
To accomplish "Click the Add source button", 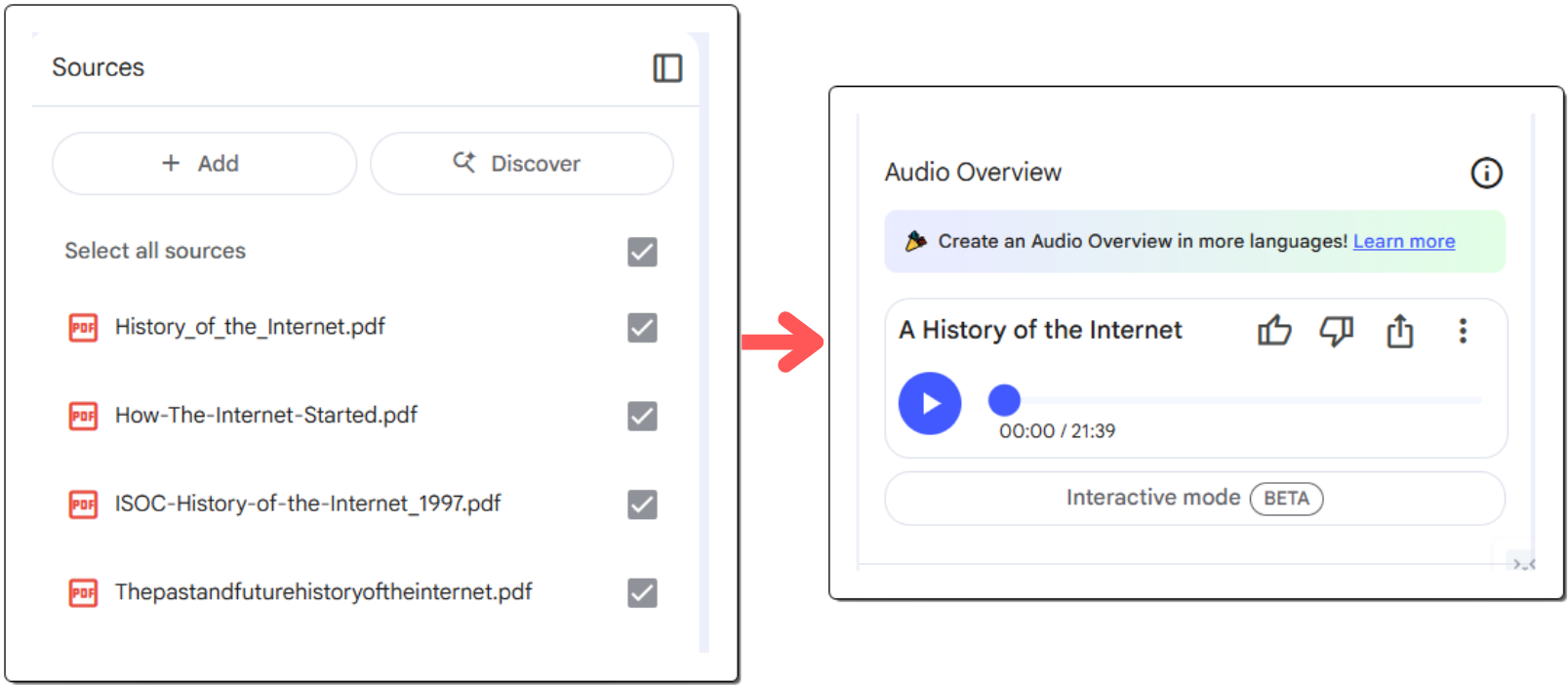I will [204, 163].
